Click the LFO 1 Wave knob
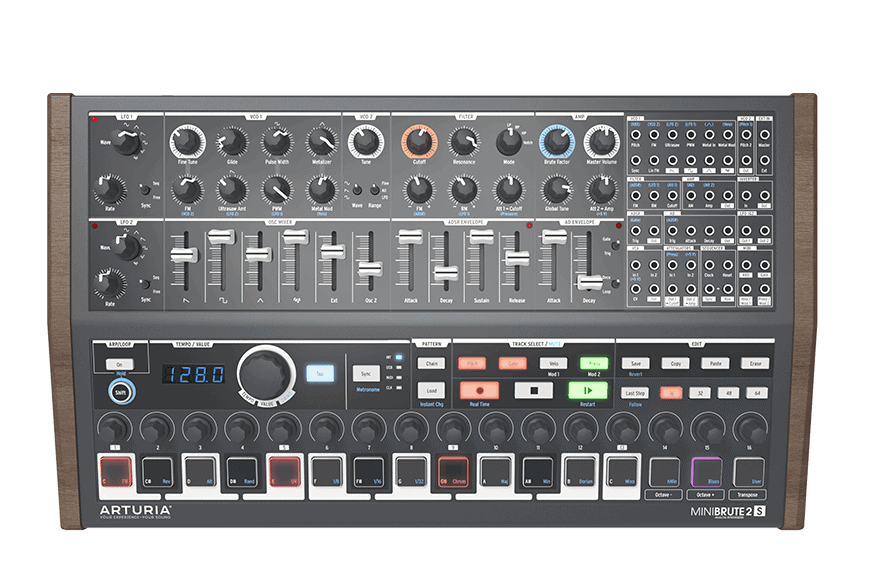This screenshot has width=878, height=576. pyautogui.click(x=125, y=142)
